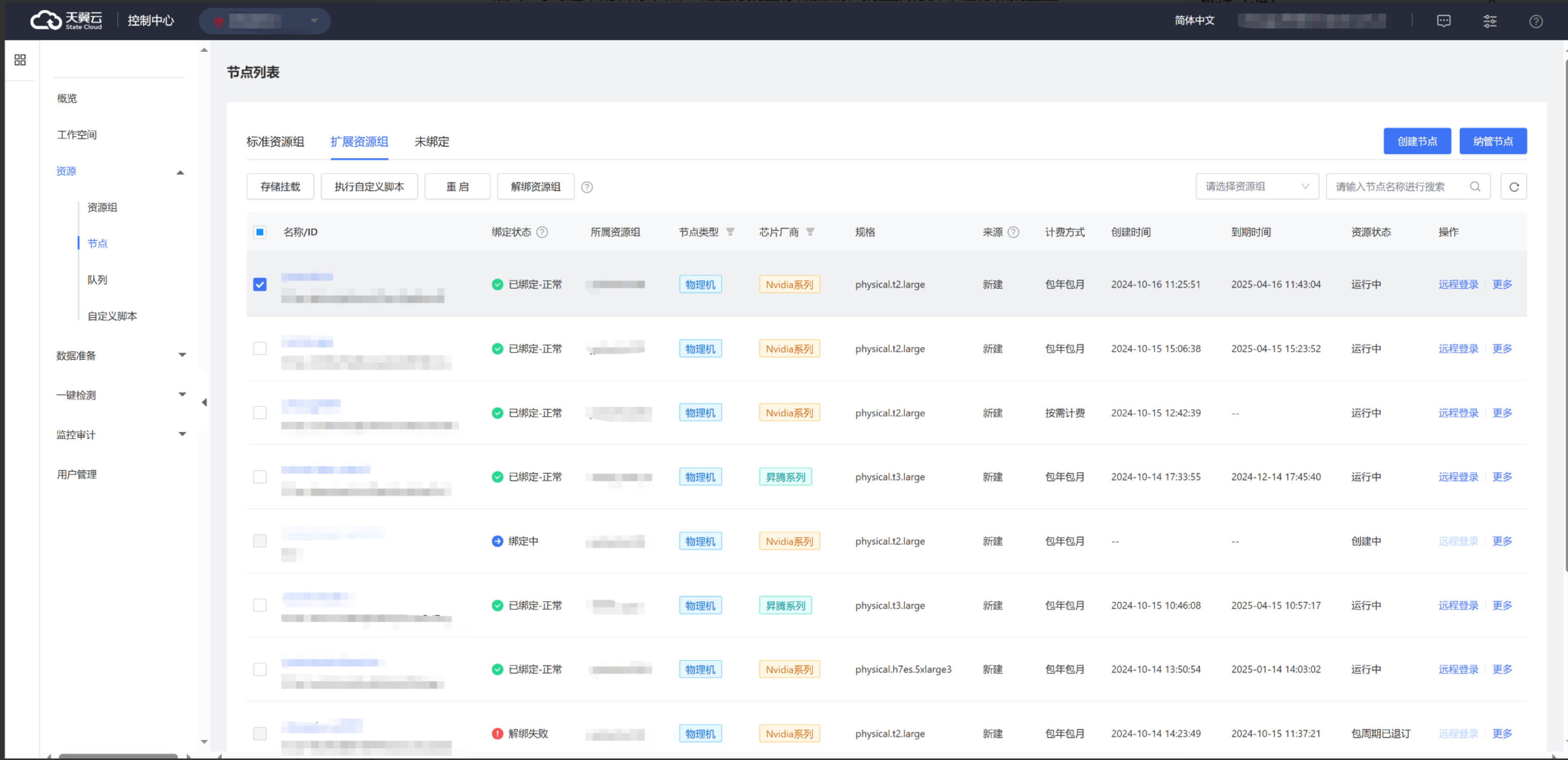Collapse the sidebar with the left arrow
1568x760 pixels.
click(x=205, y=402)
